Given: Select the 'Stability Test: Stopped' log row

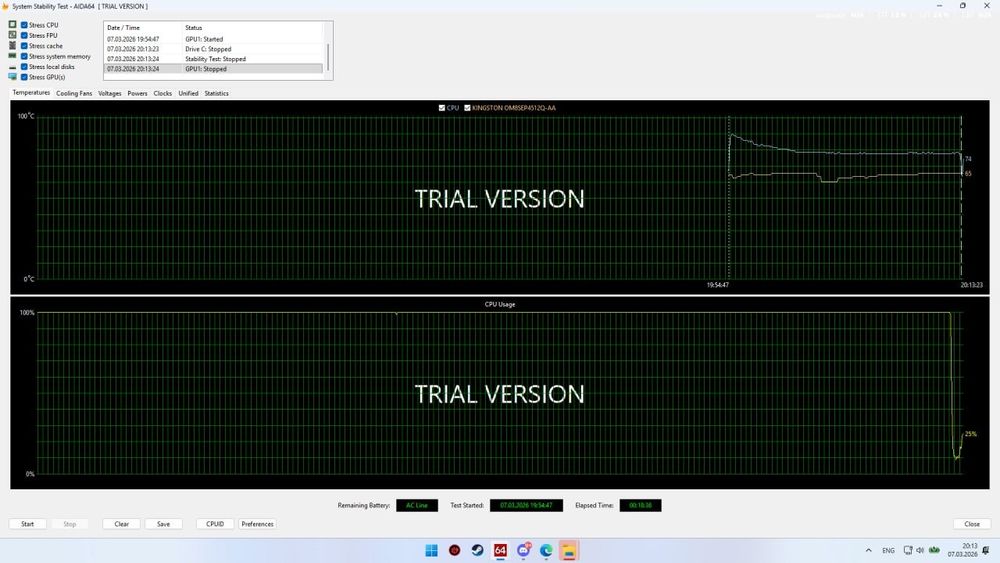Looking at the screenshot, I should pyautogui.click(x=214, y=59).
